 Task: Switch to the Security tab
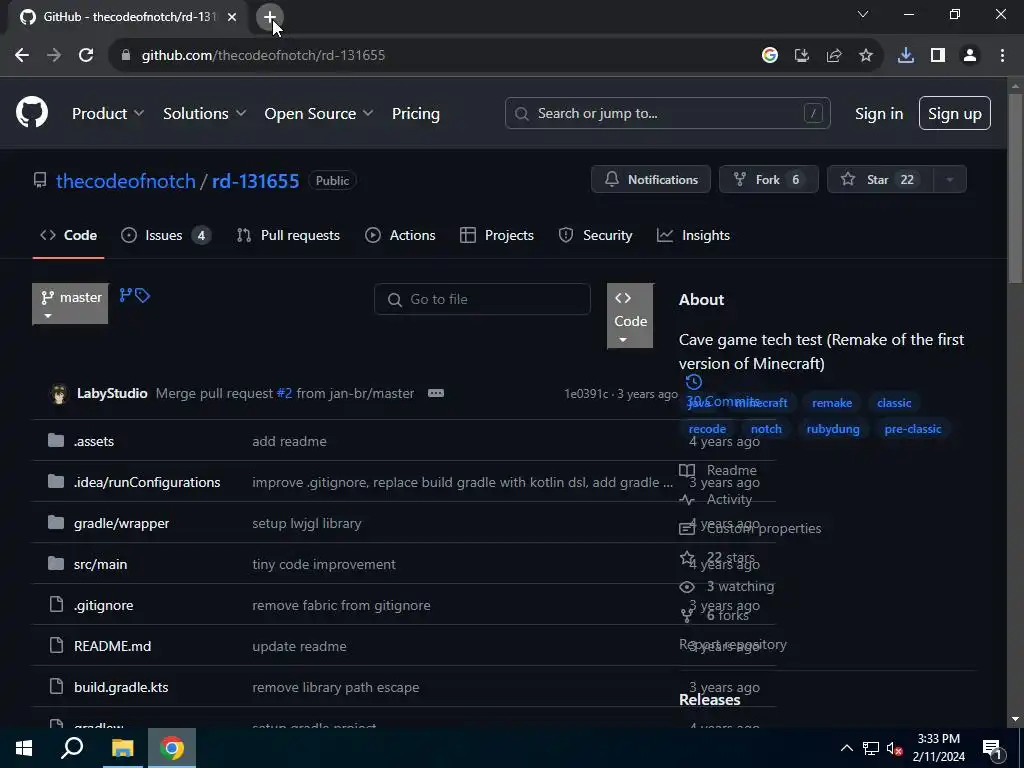tap(596, 235)
